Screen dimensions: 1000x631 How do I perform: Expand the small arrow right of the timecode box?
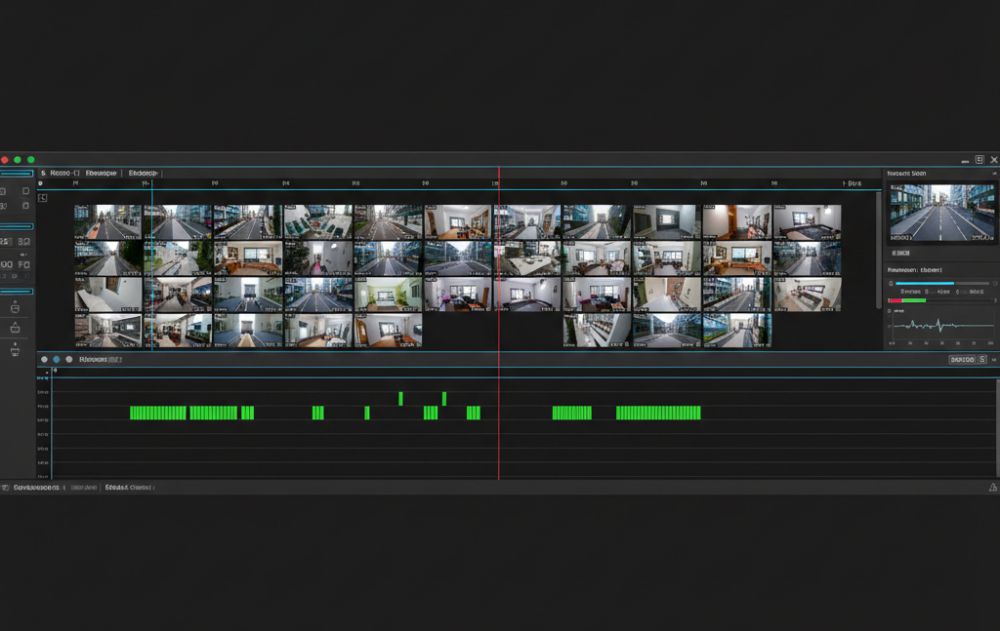pos(994,360)
